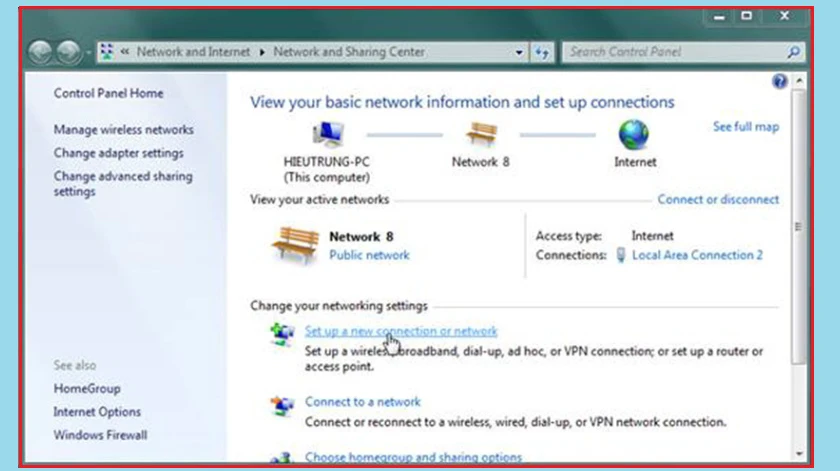The image size is (840, 471).
Task: Select Network and Internet breadcrumb
Action: point(193,51)
